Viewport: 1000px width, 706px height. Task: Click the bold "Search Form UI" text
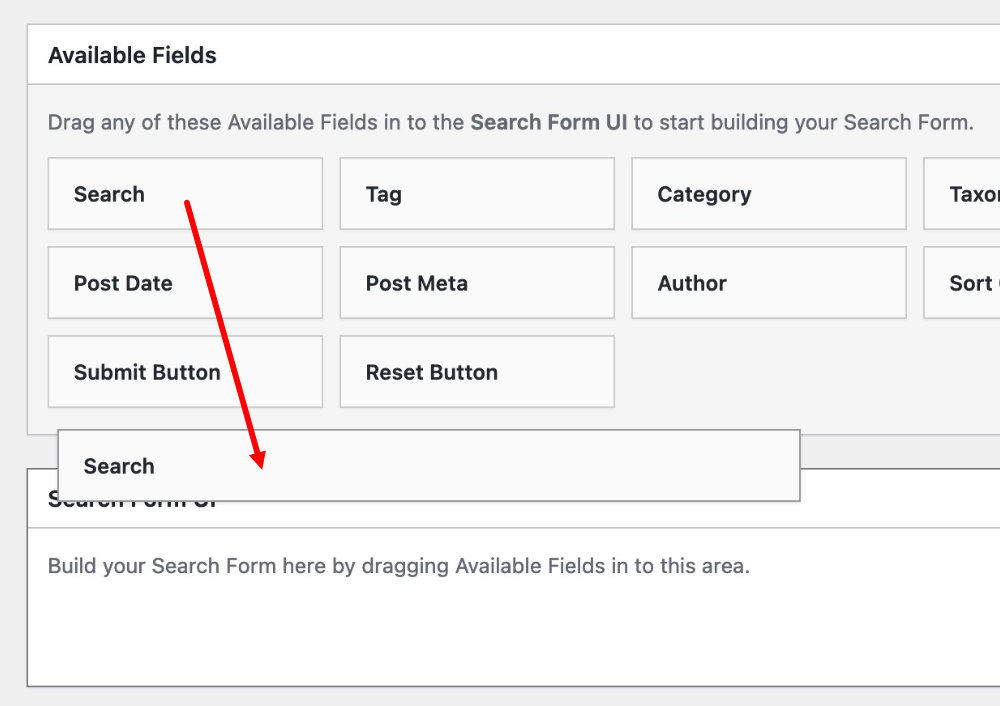[548, 123]
